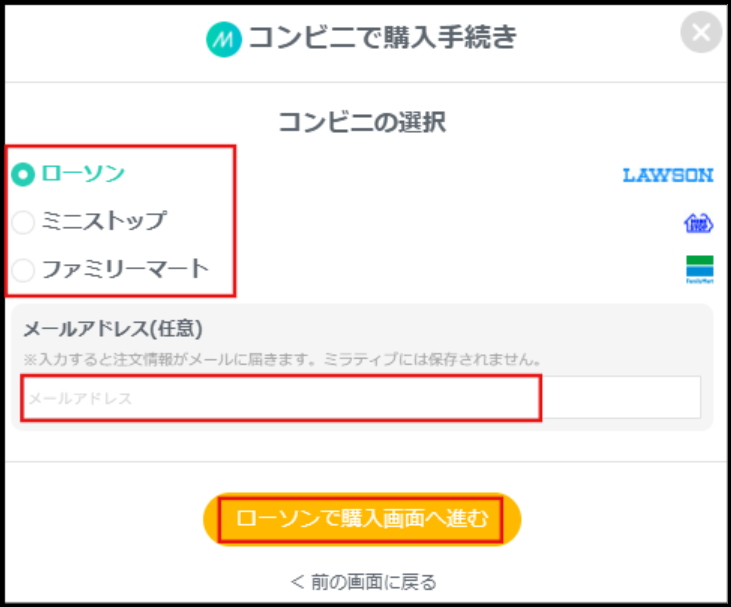Select the ローソン radio button circle

coord(23,174)
